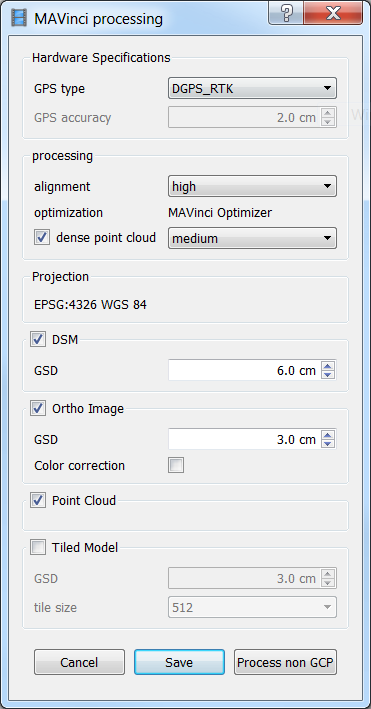Click the Process non GCP button
The image size is (371, 709).
pyautogui.click(x=285, y=662)
